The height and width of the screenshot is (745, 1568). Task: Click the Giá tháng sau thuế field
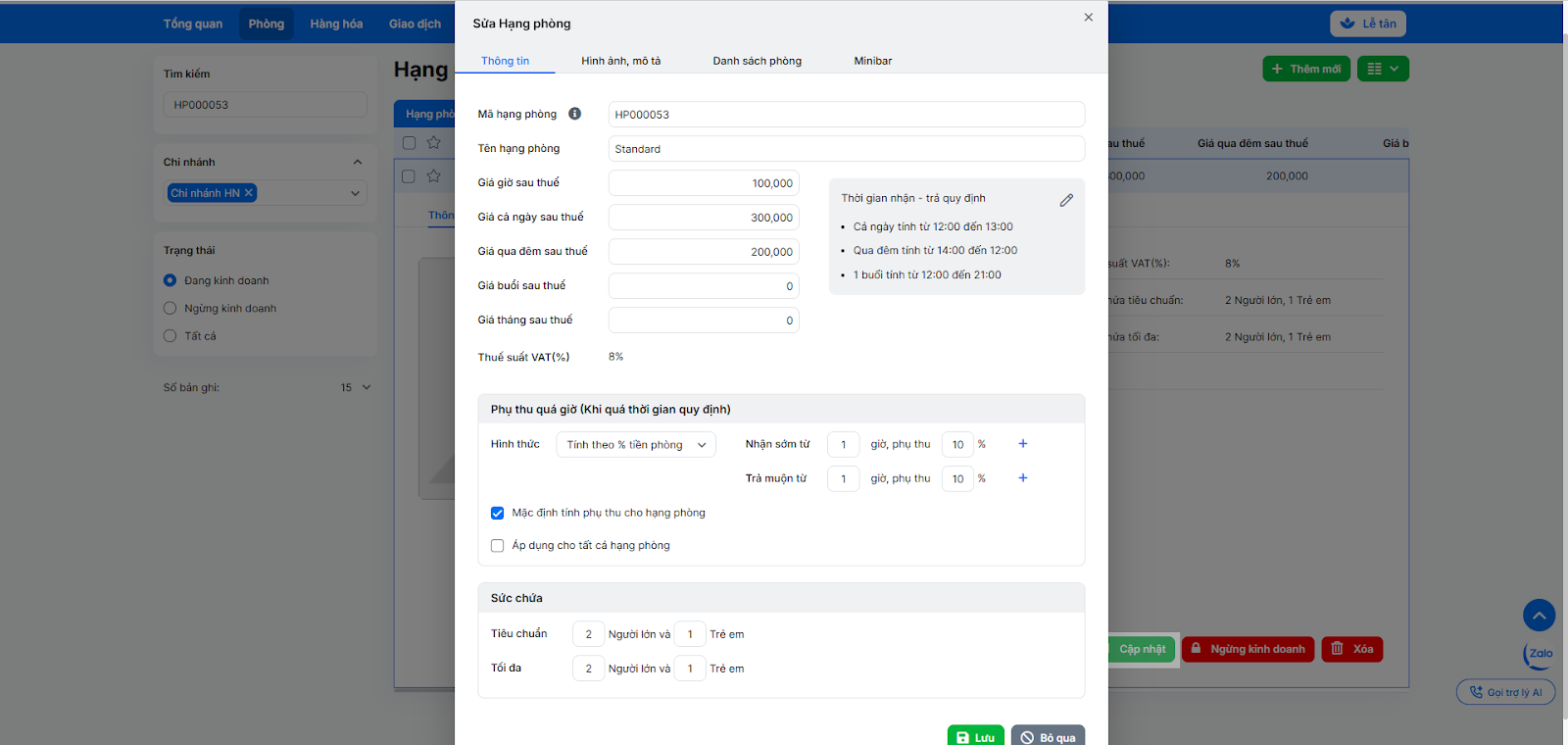pos(704,321)
